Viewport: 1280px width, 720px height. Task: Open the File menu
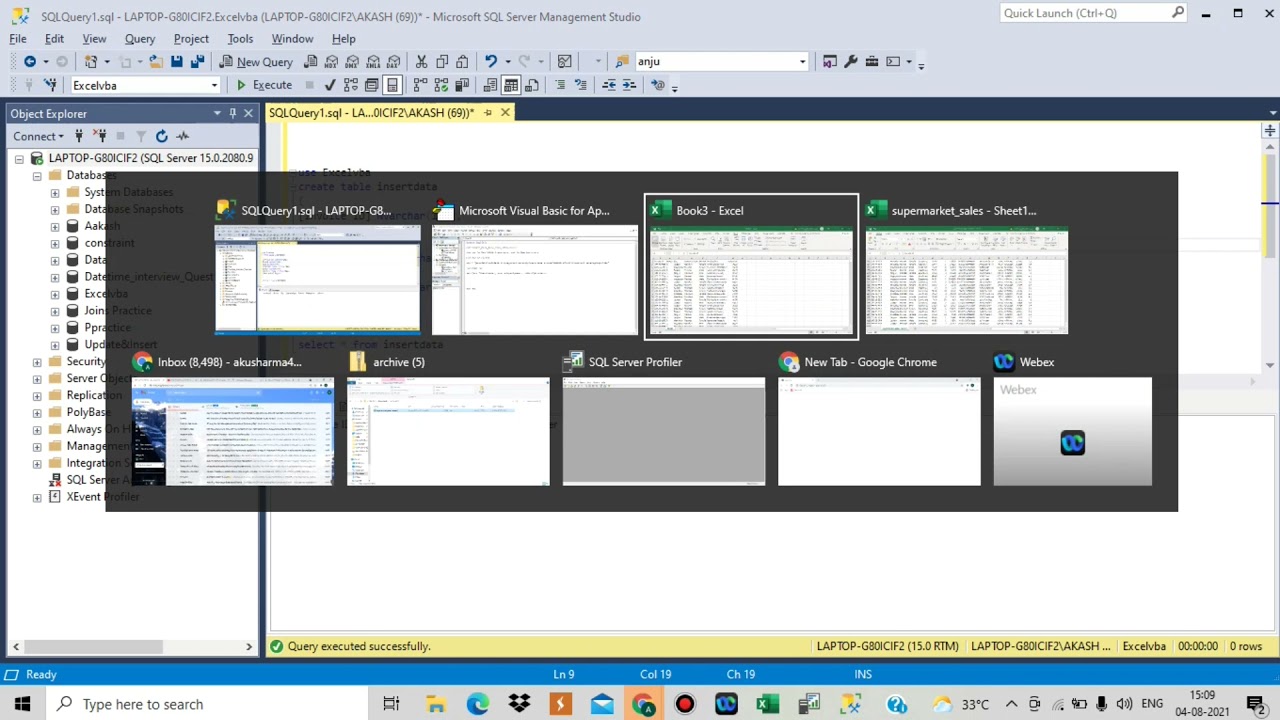[18, 39]
